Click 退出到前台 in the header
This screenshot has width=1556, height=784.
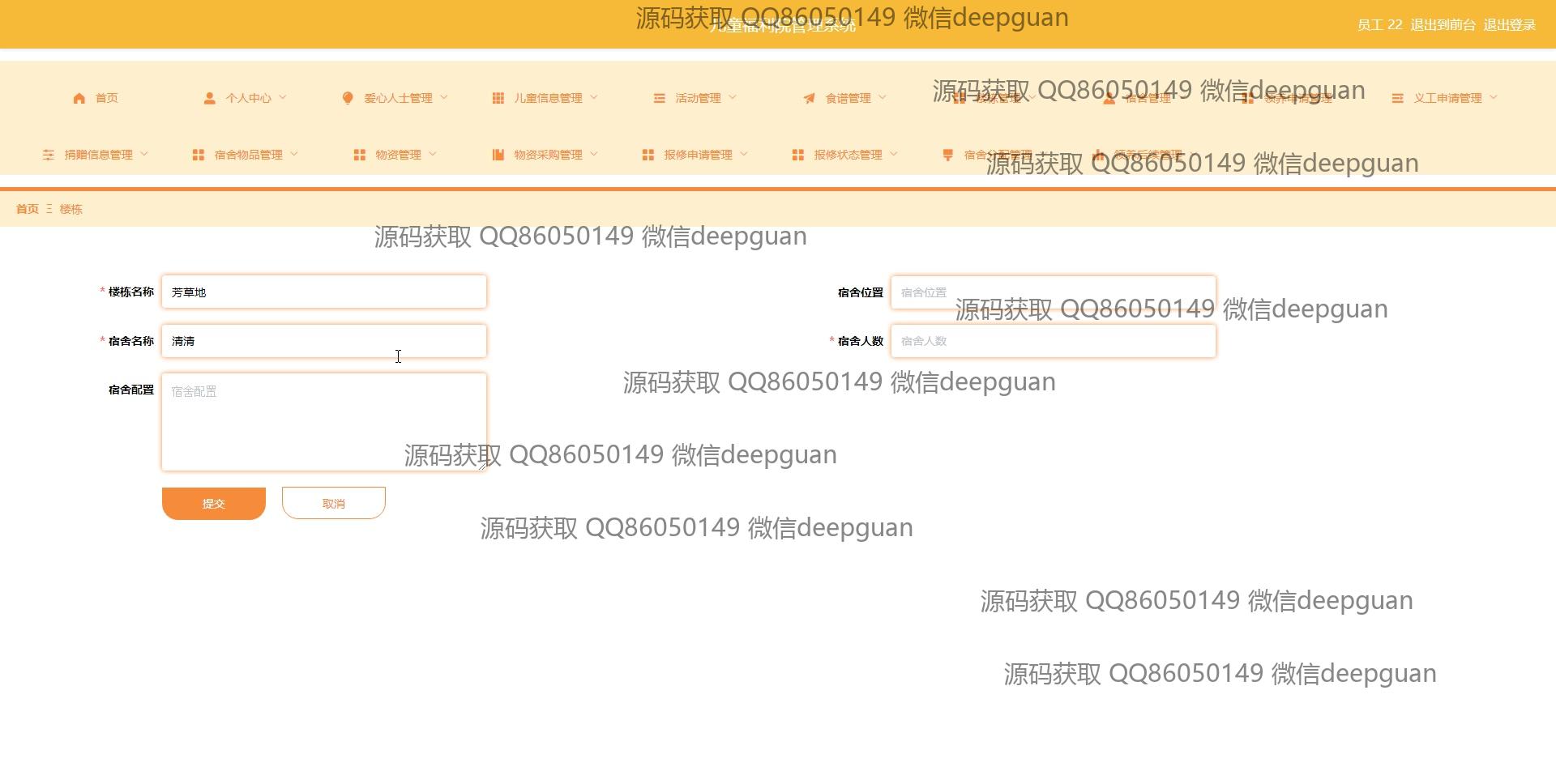click(x=1443, y=25)
